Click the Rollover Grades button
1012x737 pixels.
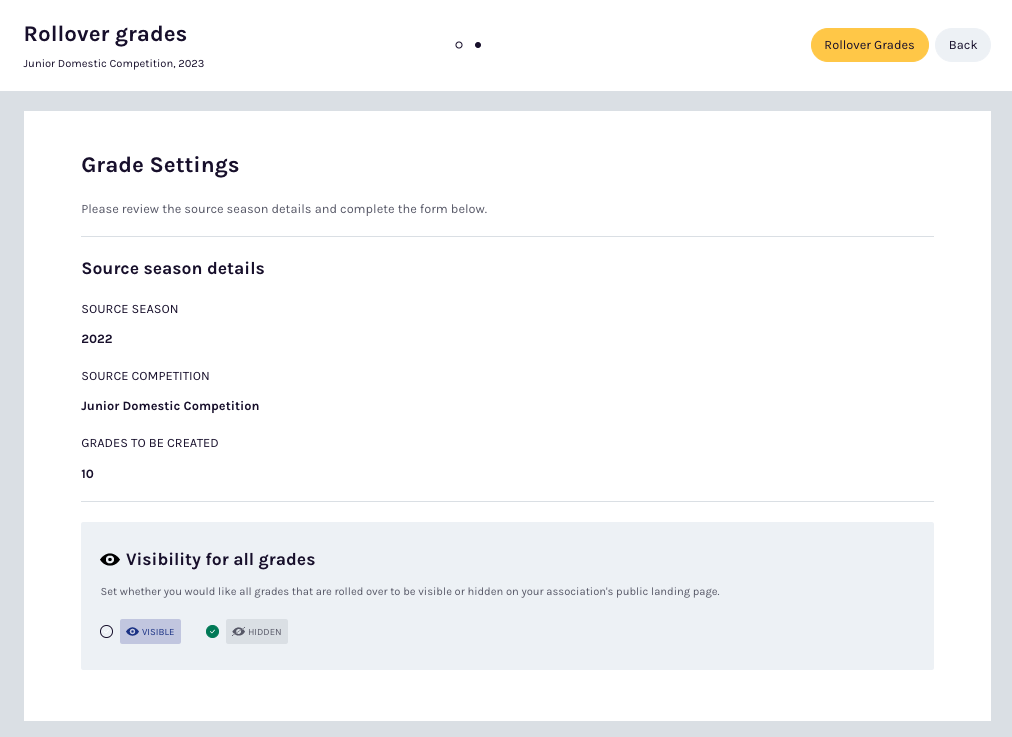tap(869, 45)
